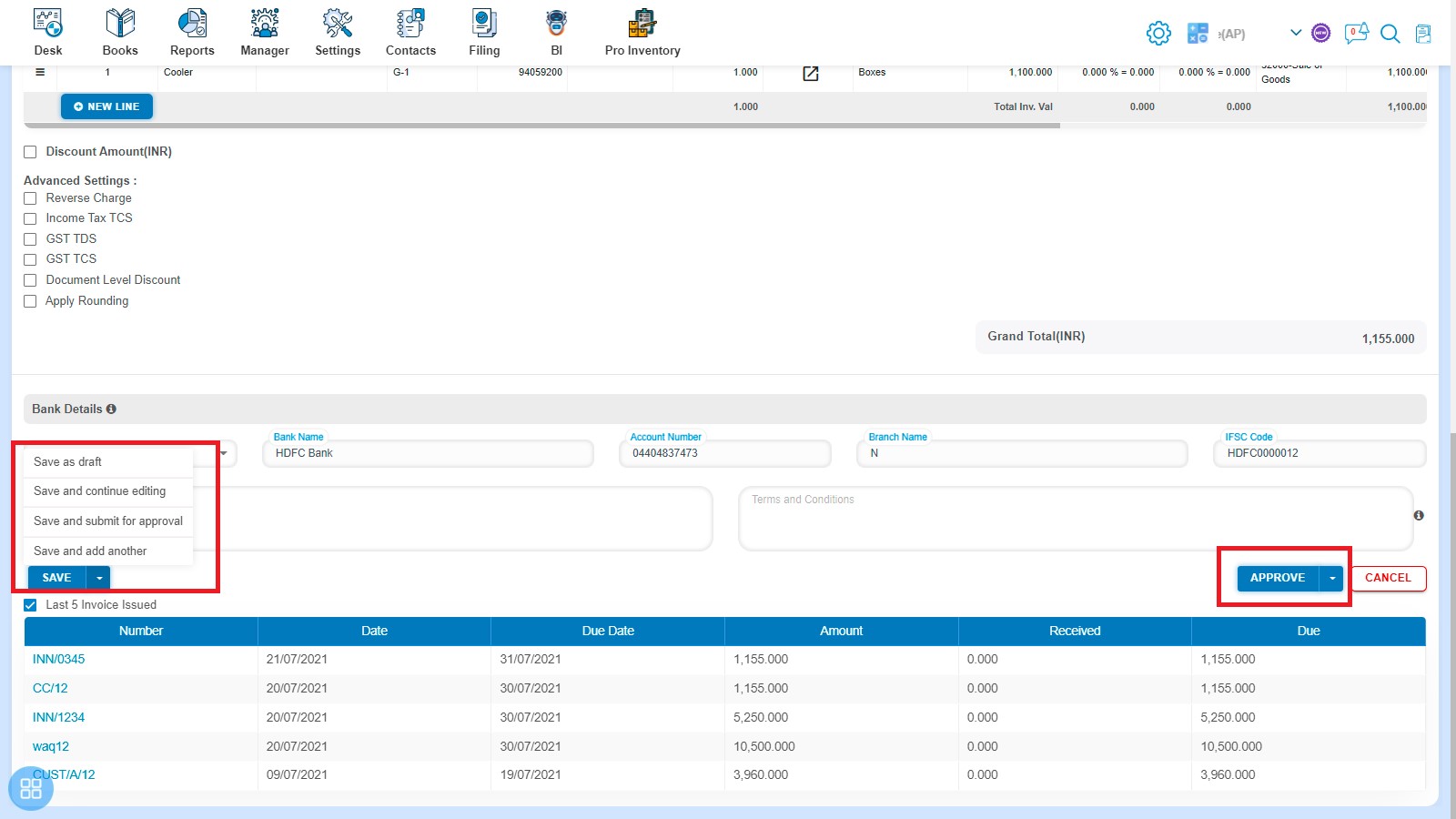The image size is (1456, 819).
Task: Click the magnifier search icon
Action: pos(1390,34)
